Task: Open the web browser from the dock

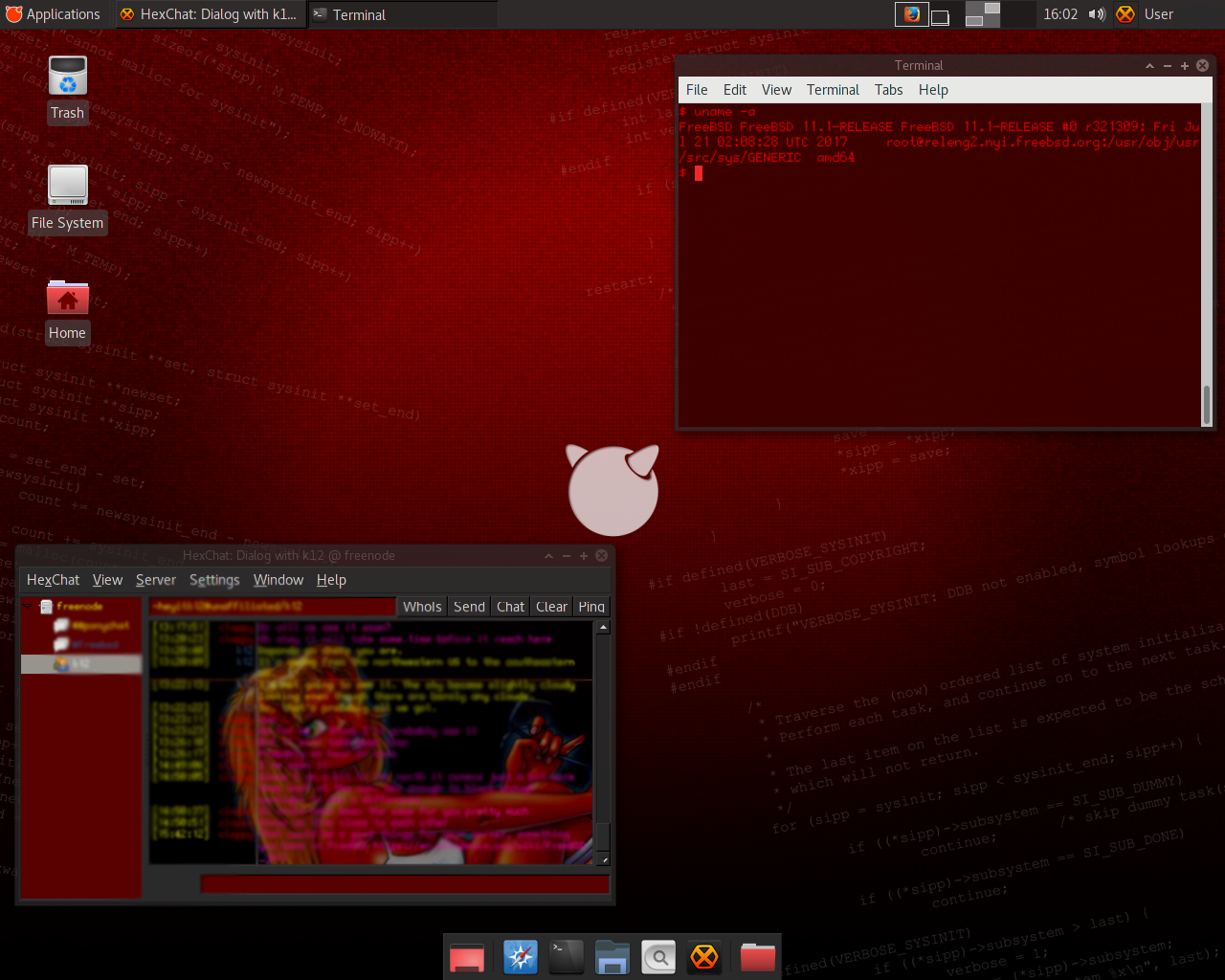Action: 521,957
